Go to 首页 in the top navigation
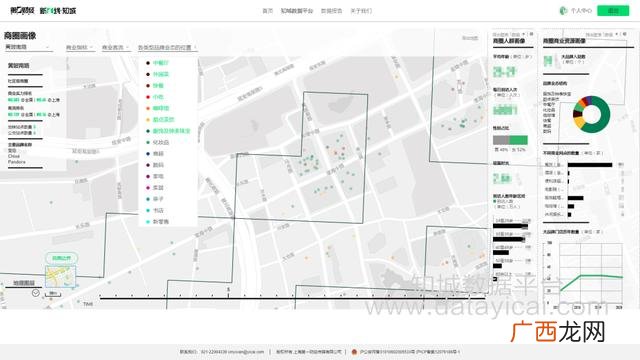 [x=267, y=11]
